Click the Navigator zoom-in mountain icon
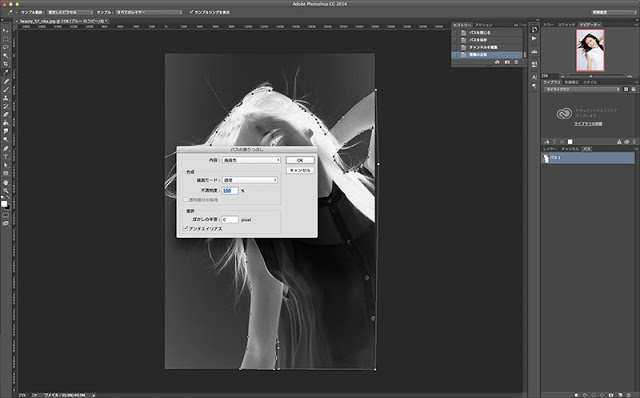 629,76
